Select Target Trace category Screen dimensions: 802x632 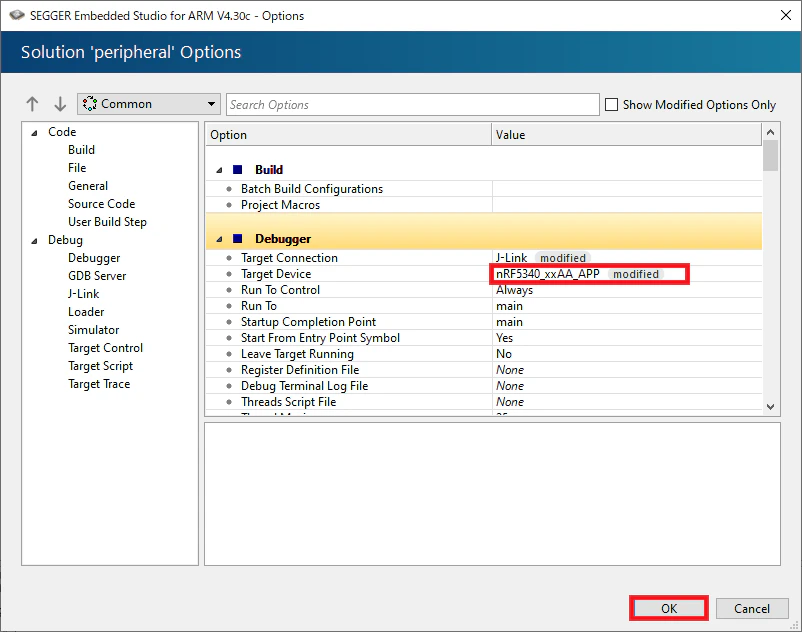(x=99, y=383)
